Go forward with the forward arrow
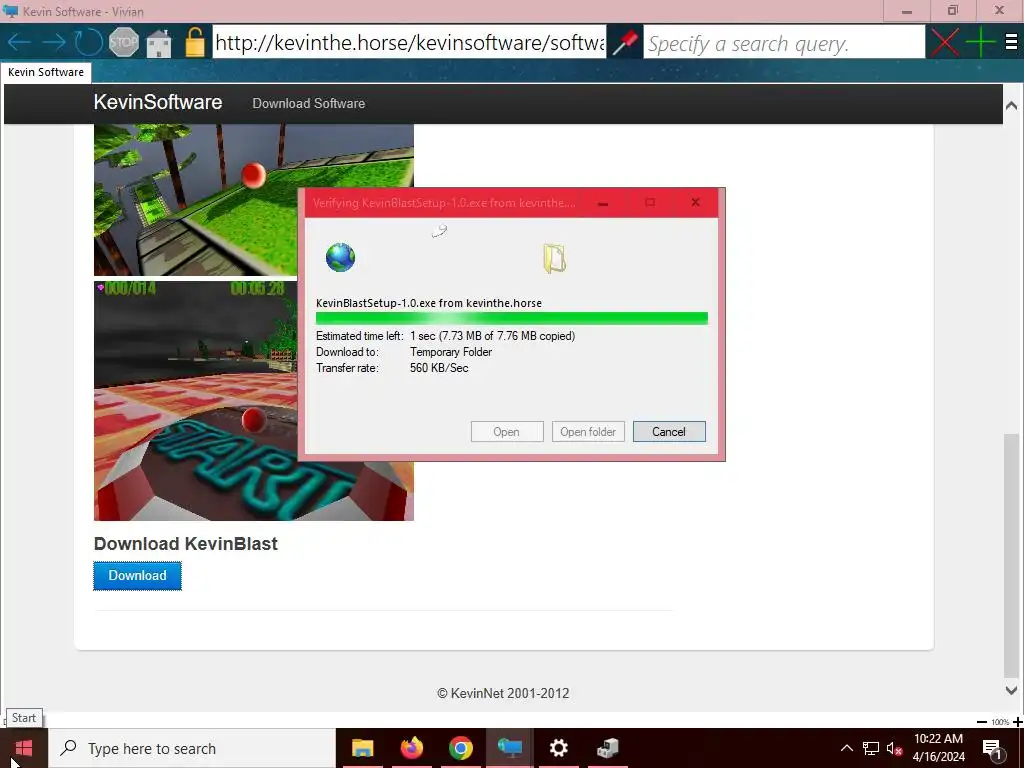 pyautogui.click(x=54, y=42)
